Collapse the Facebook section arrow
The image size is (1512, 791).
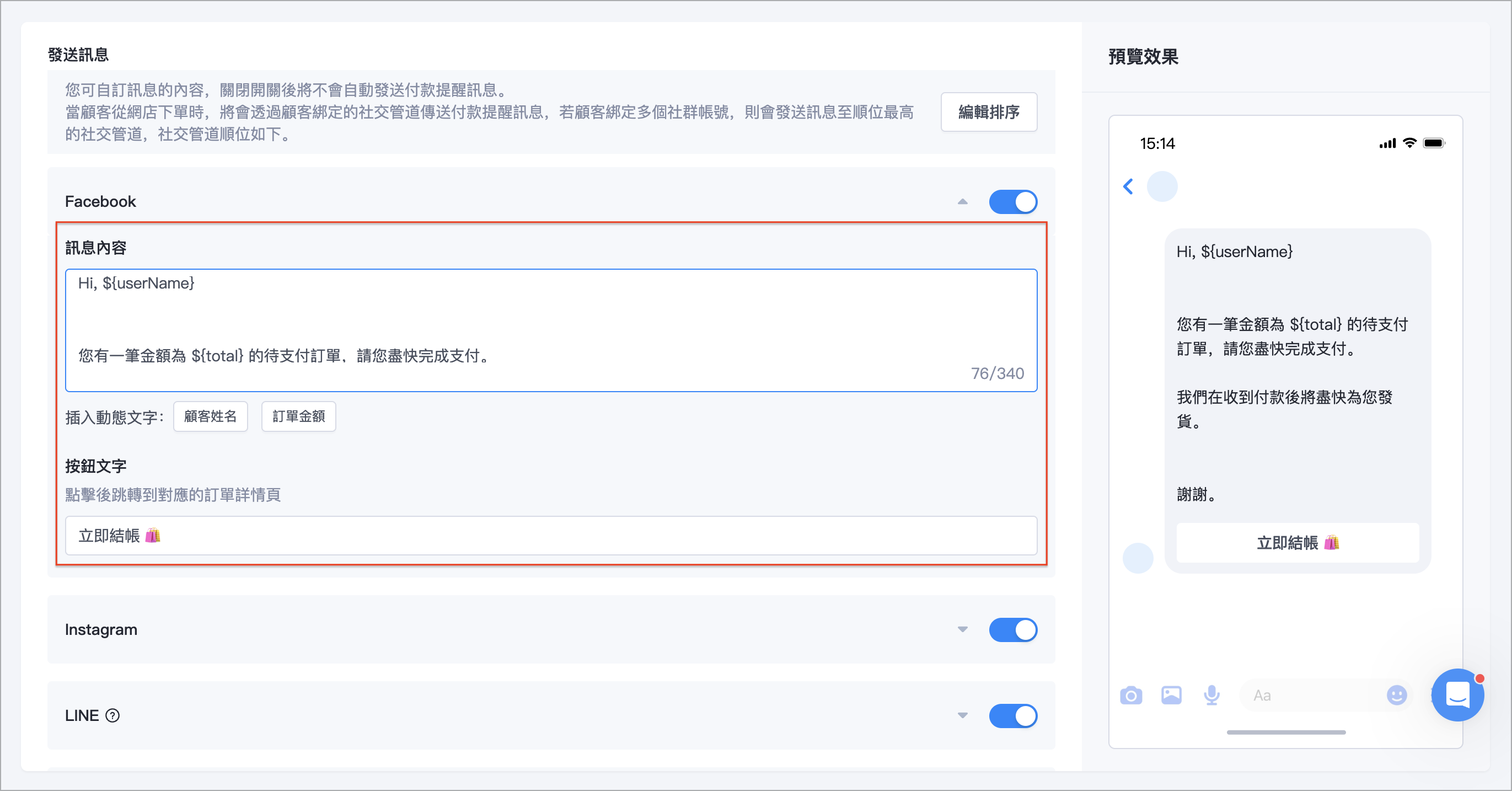(x=963, y=202)
